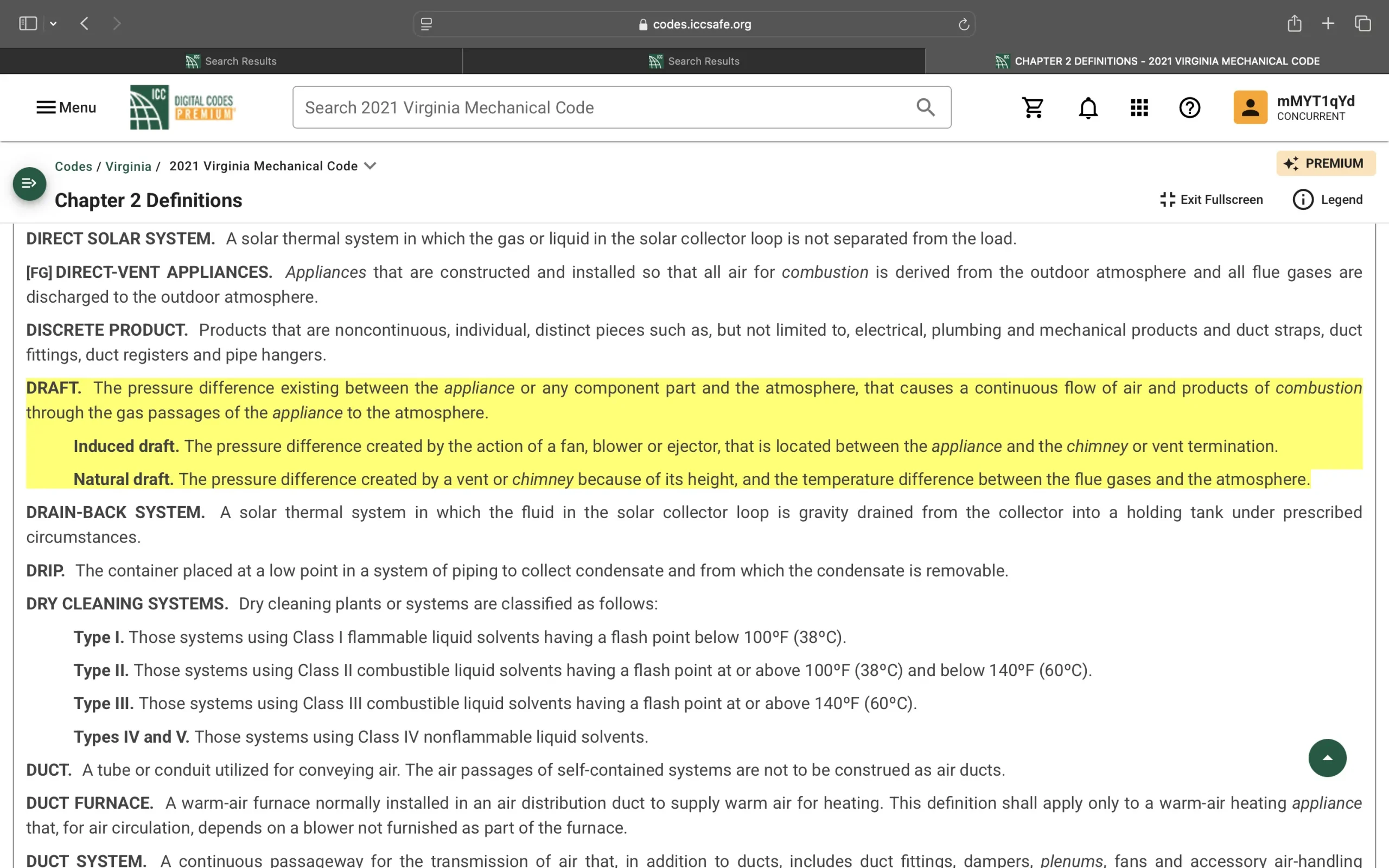Open the shopping cart icon
Screen dimensions: 1389x868
coord(1033,107)
